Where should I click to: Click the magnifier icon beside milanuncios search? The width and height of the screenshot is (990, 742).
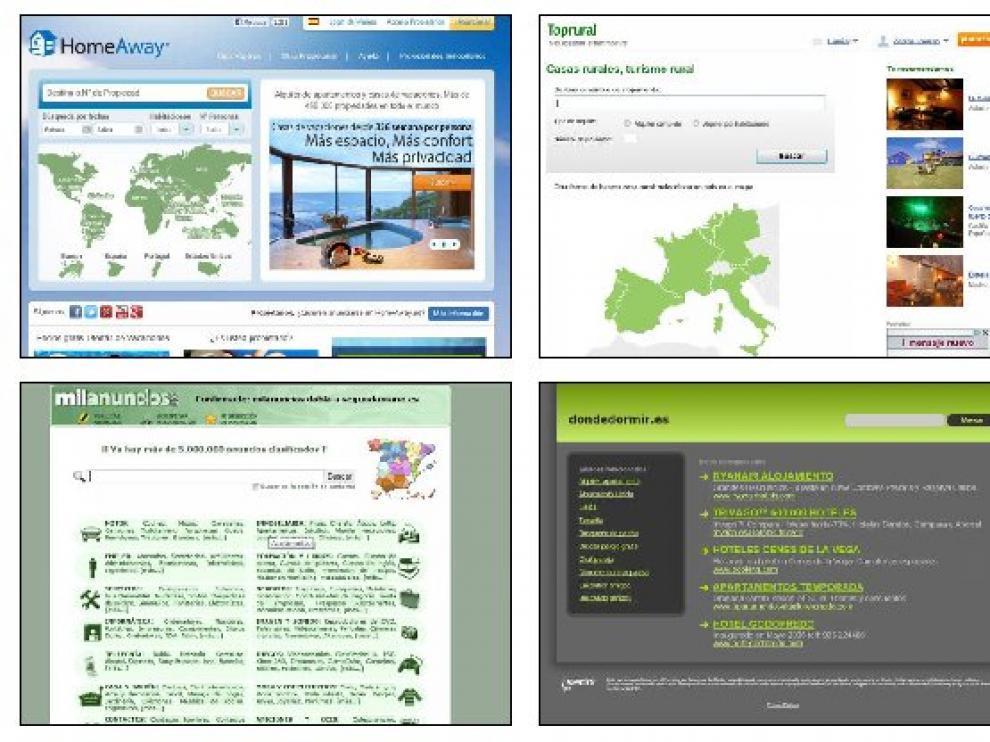[x=79, y=476]
